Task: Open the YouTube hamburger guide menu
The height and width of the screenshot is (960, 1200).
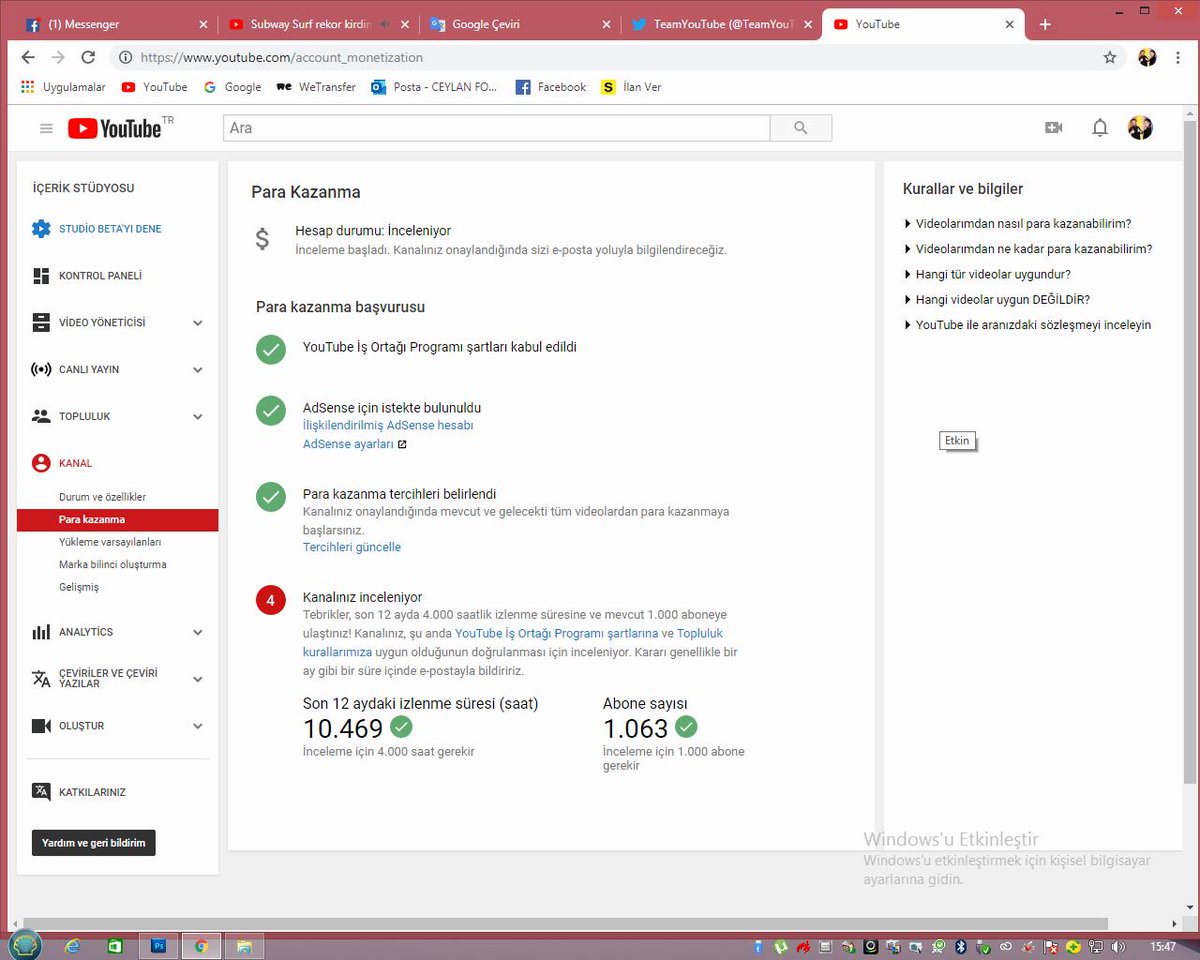Action: click(x=46, y=128)
